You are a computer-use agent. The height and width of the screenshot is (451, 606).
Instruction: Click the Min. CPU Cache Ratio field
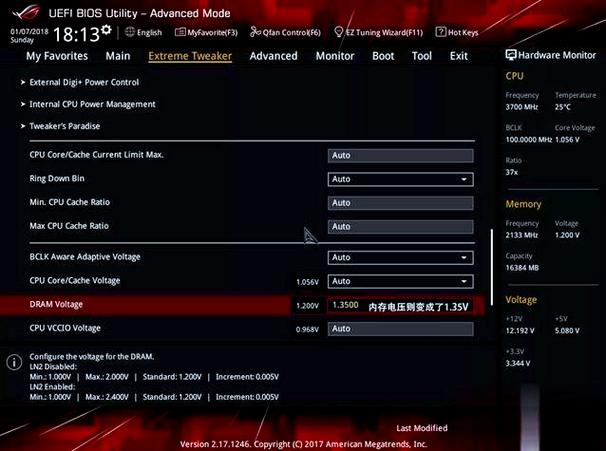[x=400, y=203]
